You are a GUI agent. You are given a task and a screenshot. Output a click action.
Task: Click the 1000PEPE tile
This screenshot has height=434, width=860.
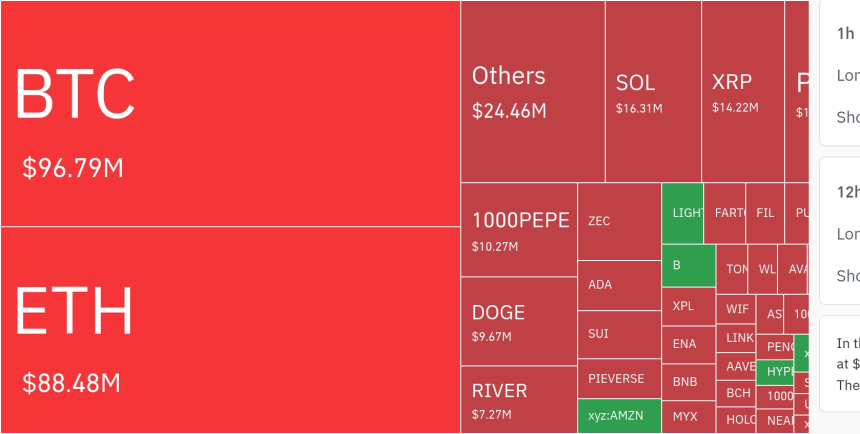518,229
